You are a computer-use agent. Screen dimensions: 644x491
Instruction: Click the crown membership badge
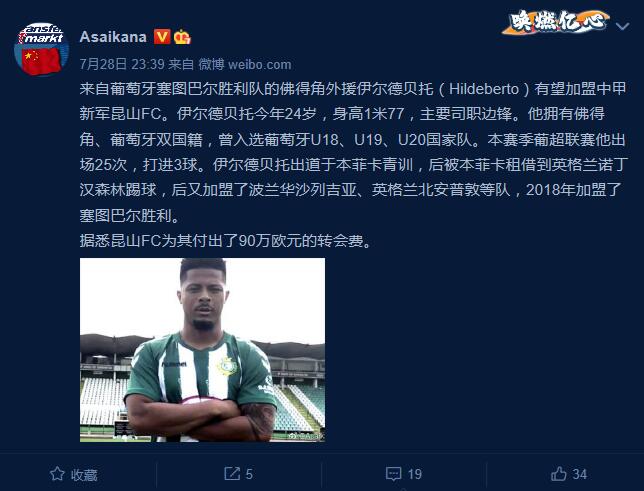coord(182,37)
